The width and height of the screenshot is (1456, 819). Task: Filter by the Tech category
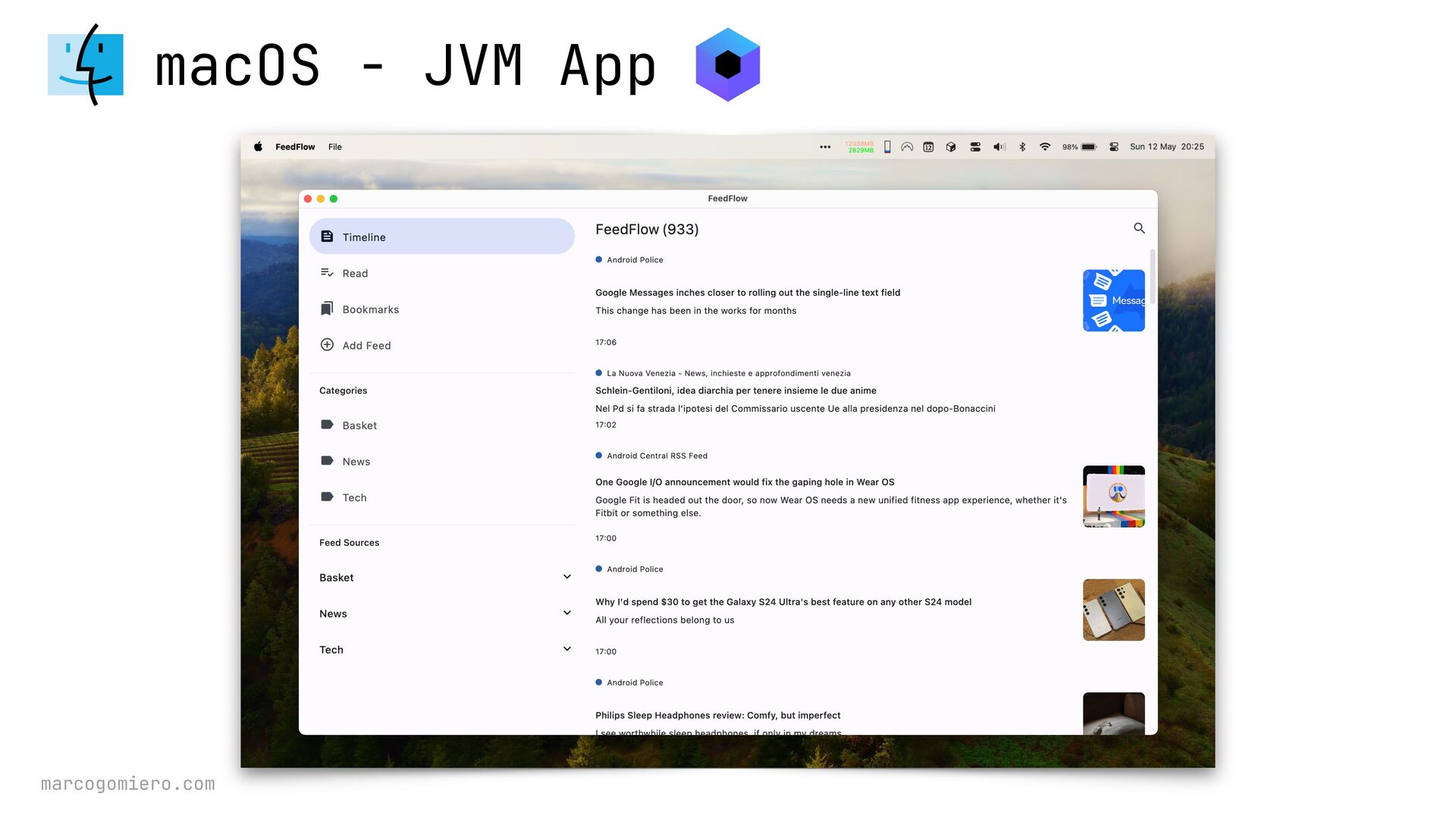coord(442,497)
